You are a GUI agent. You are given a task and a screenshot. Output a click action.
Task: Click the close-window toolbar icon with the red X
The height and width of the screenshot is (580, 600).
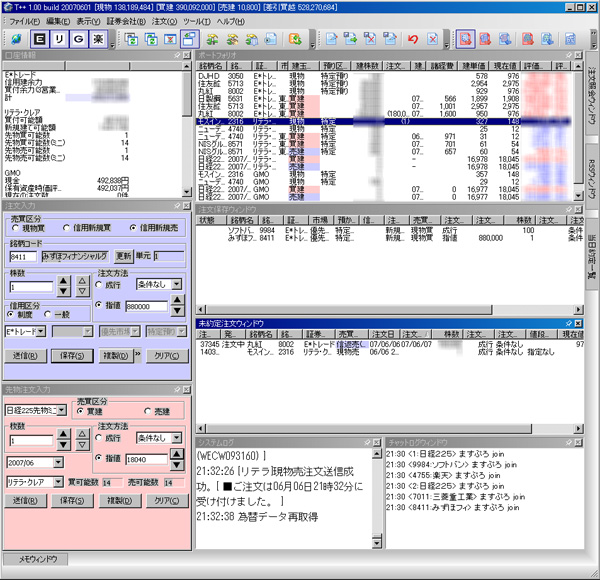(170, 39)
